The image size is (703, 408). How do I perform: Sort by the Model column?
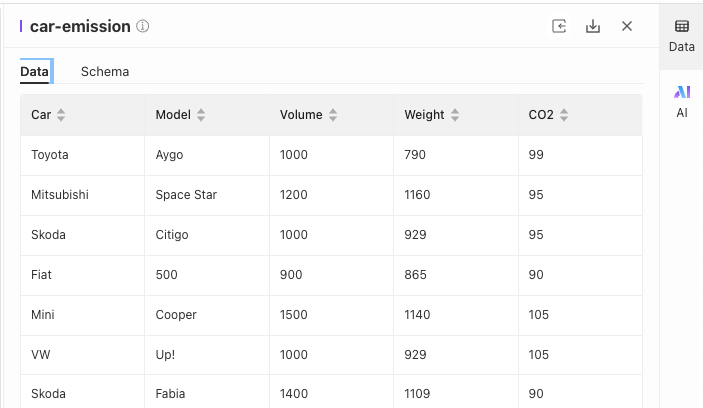coord(201,115)
